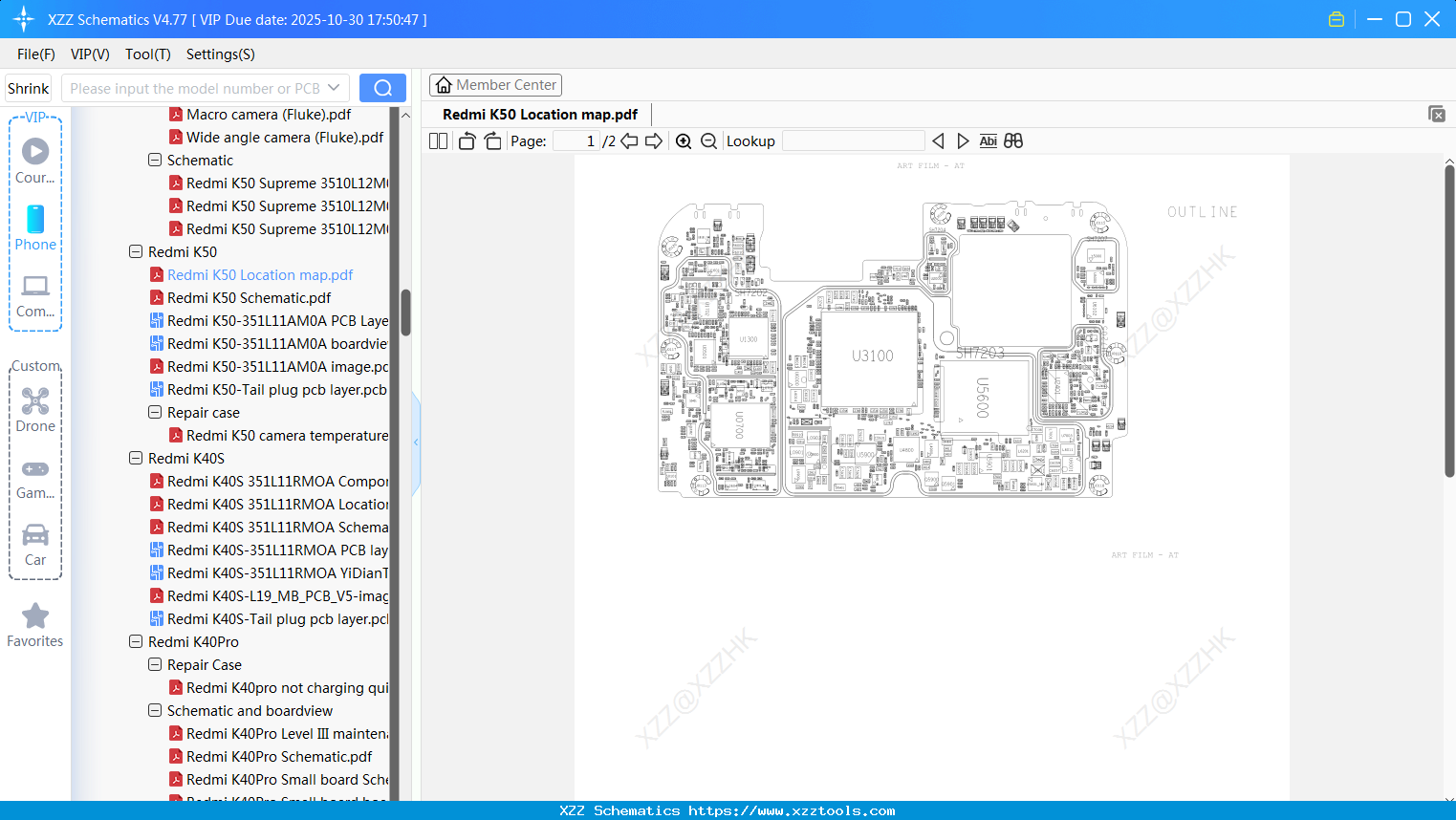Open Redmi K50 Schematic.pdf from the tree
1456x820 pixels.
pyautogui.click(x=249, y=297)
